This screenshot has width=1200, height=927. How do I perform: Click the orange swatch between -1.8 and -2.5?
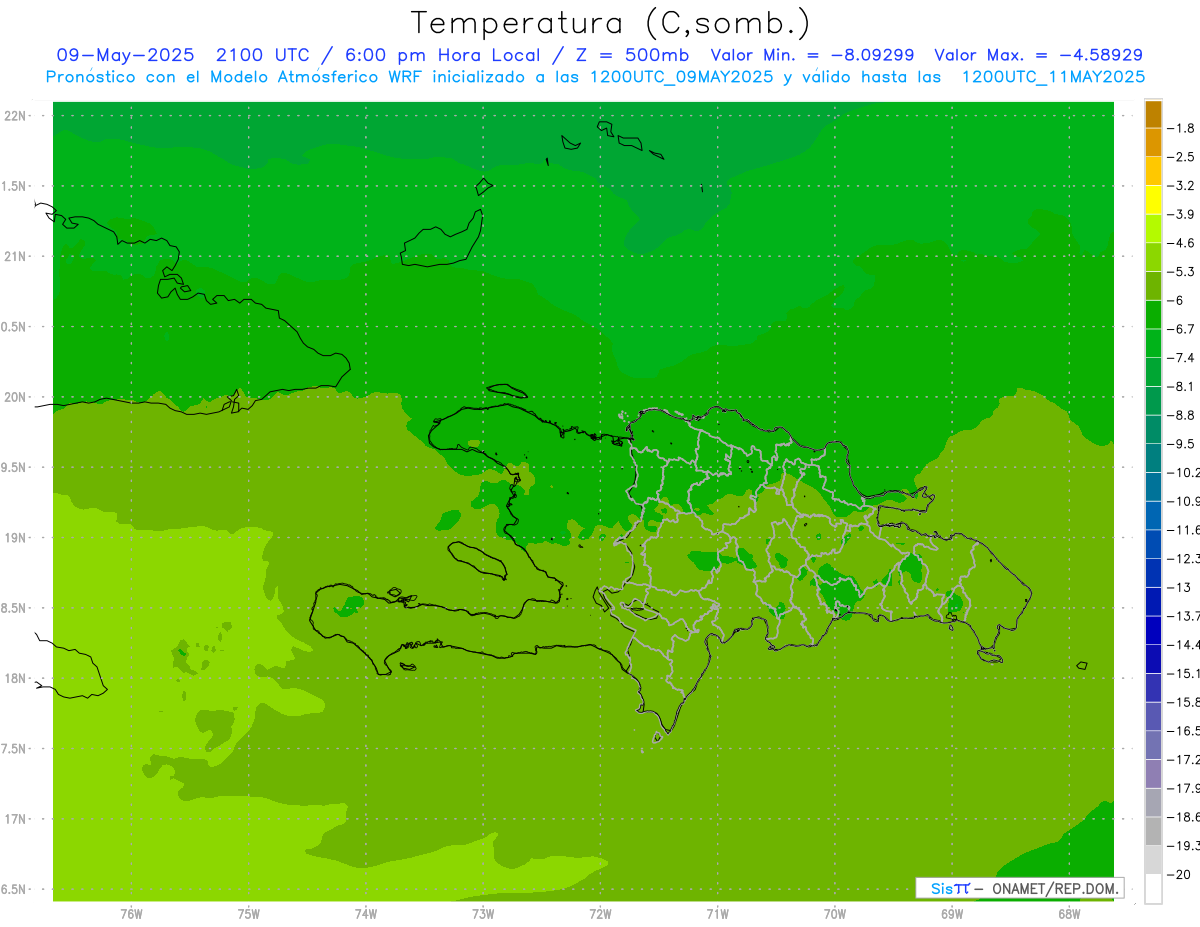pyautogui.click(x=1153, y=143)
